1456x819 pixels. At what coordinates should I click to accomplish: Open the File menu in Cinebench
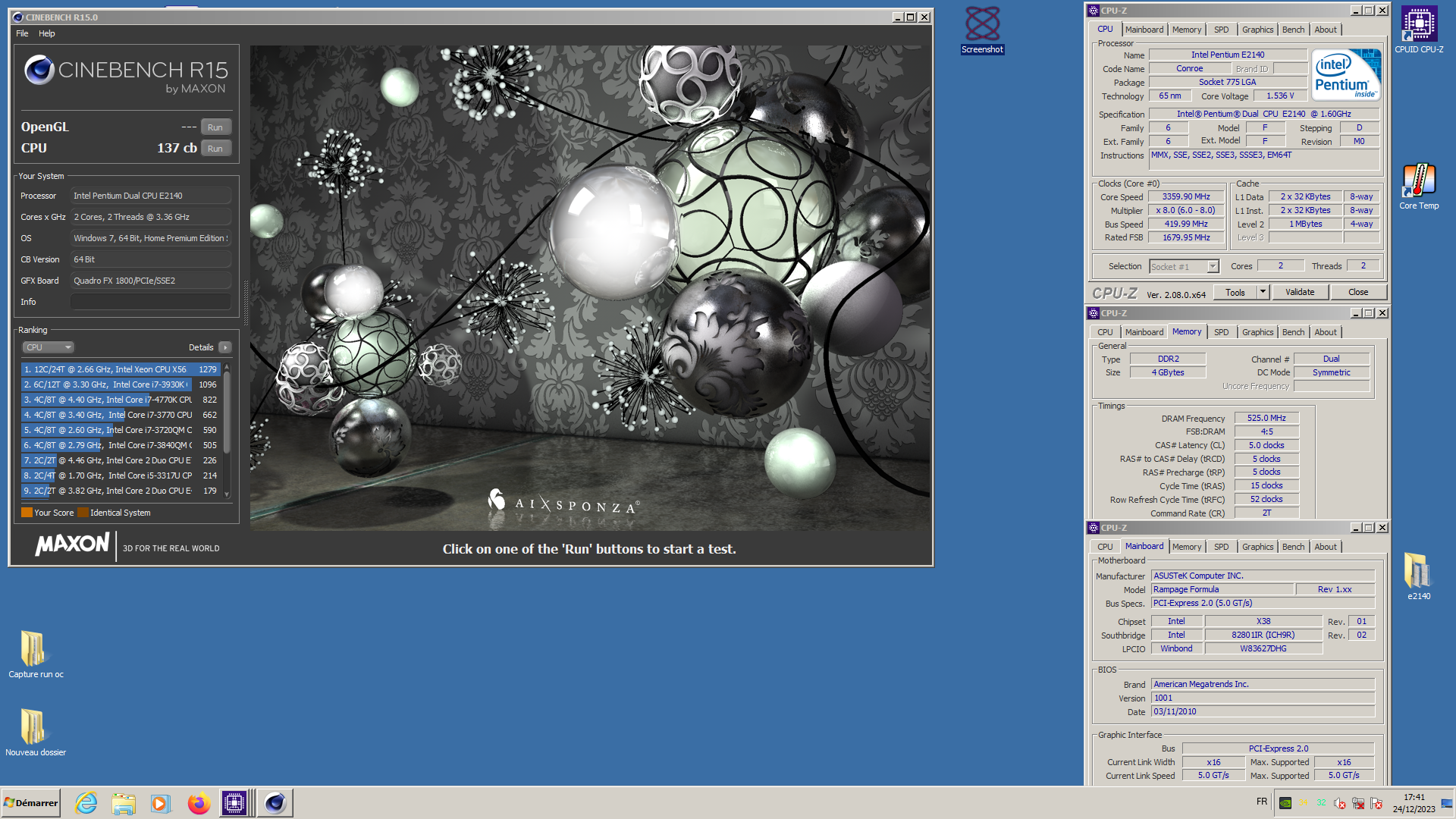[22, 33]
